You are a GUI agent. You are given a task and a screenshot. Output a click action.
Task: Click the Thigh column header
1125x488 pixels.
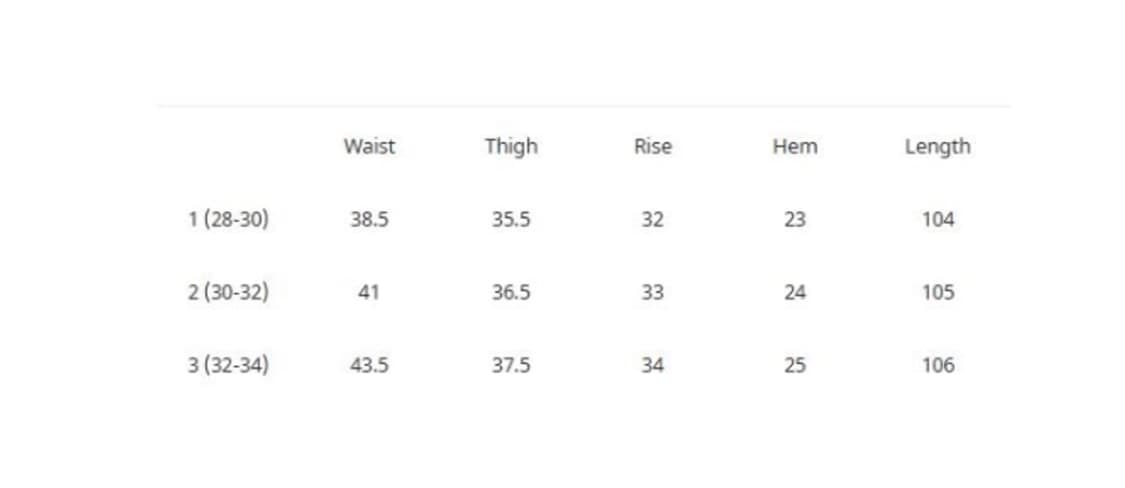click(511, 146)
